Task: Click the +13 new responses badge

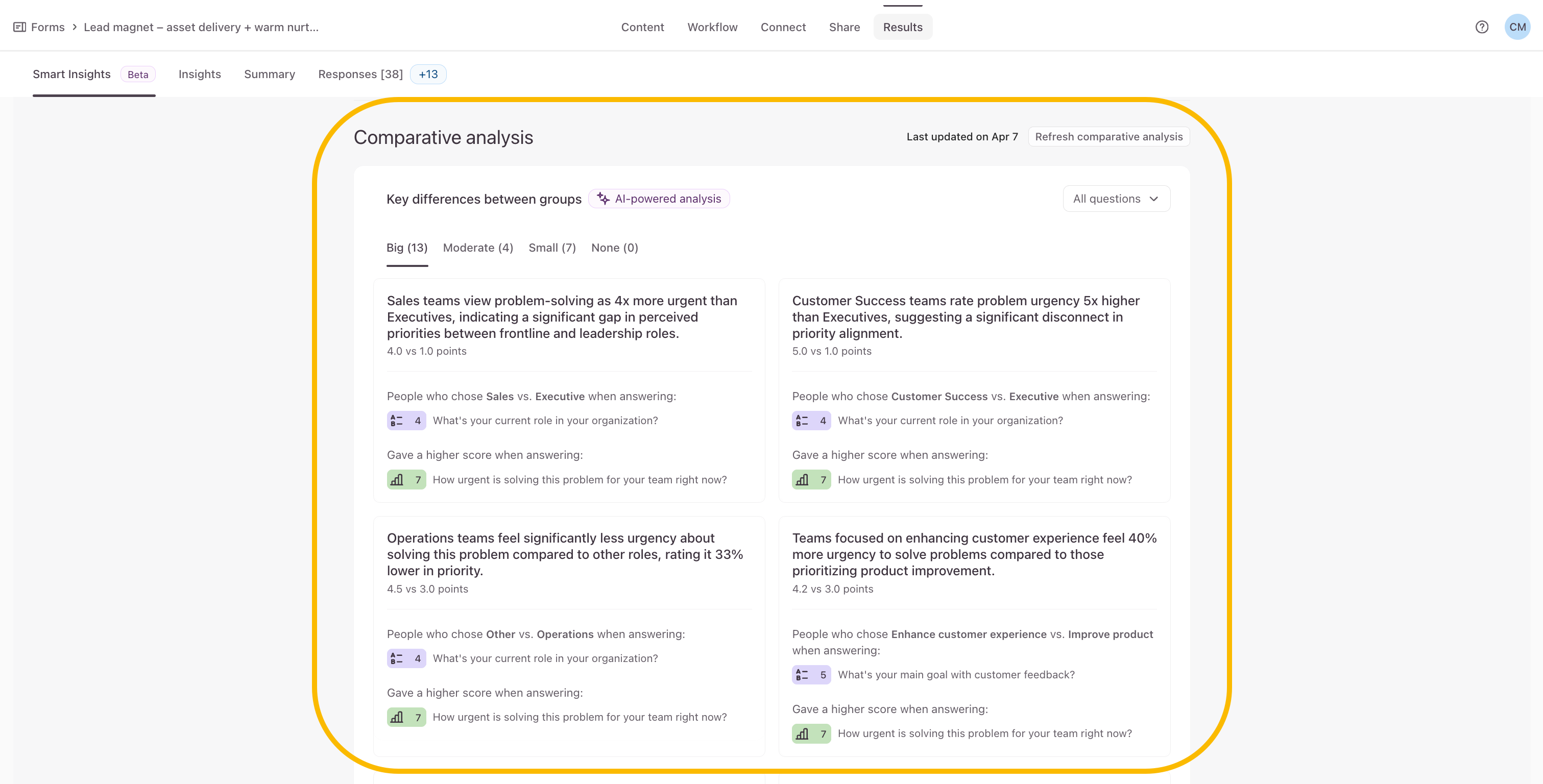Action: [428, 75]
